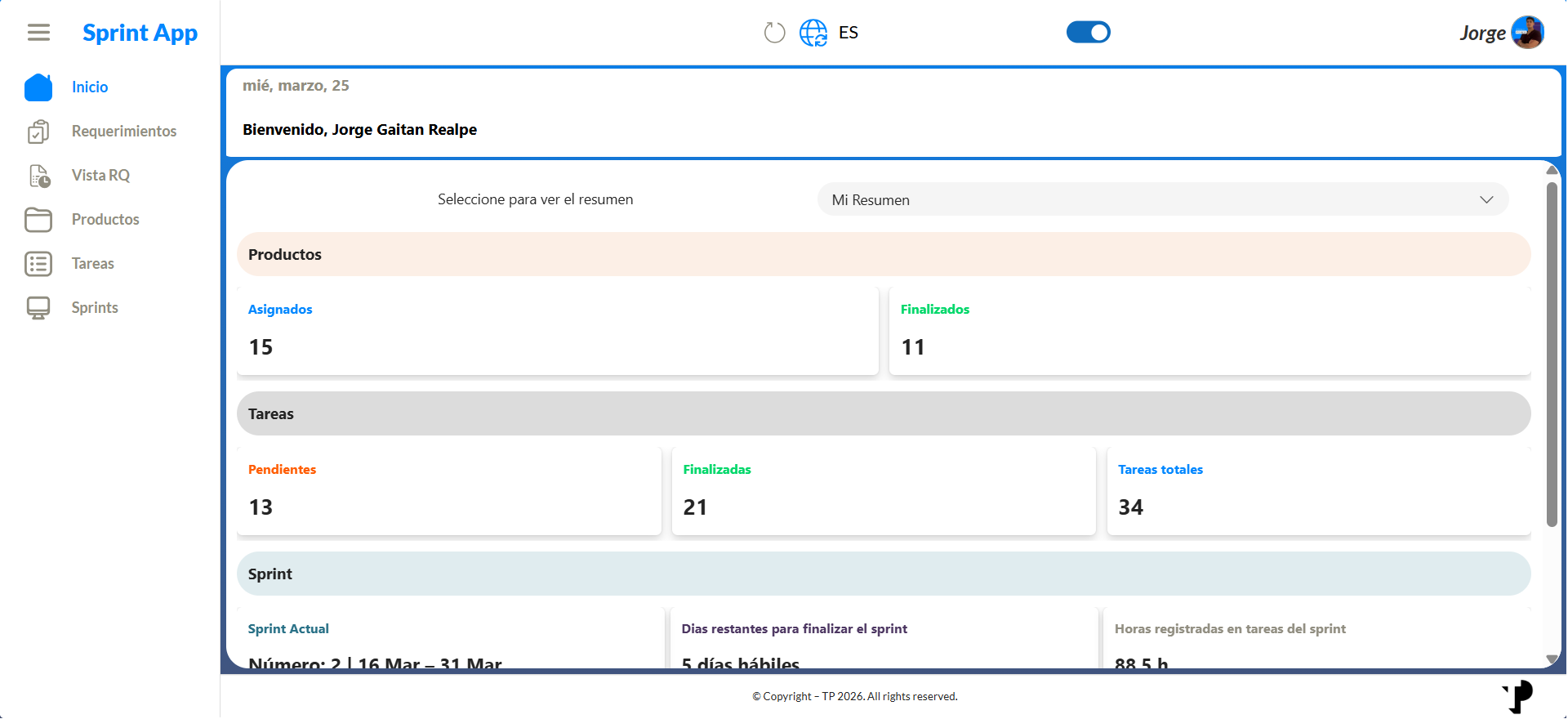This screenshot has width=1568, height=719.
Task: Click the Requerimientos clipboard icon
Action: 38,131
